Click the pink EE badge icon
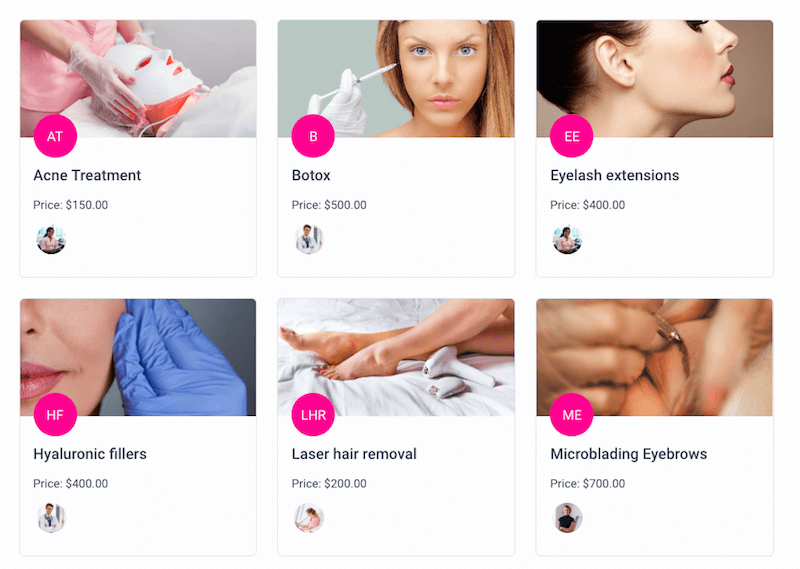This screenshot has width=800, height=569. coord(571,136)
